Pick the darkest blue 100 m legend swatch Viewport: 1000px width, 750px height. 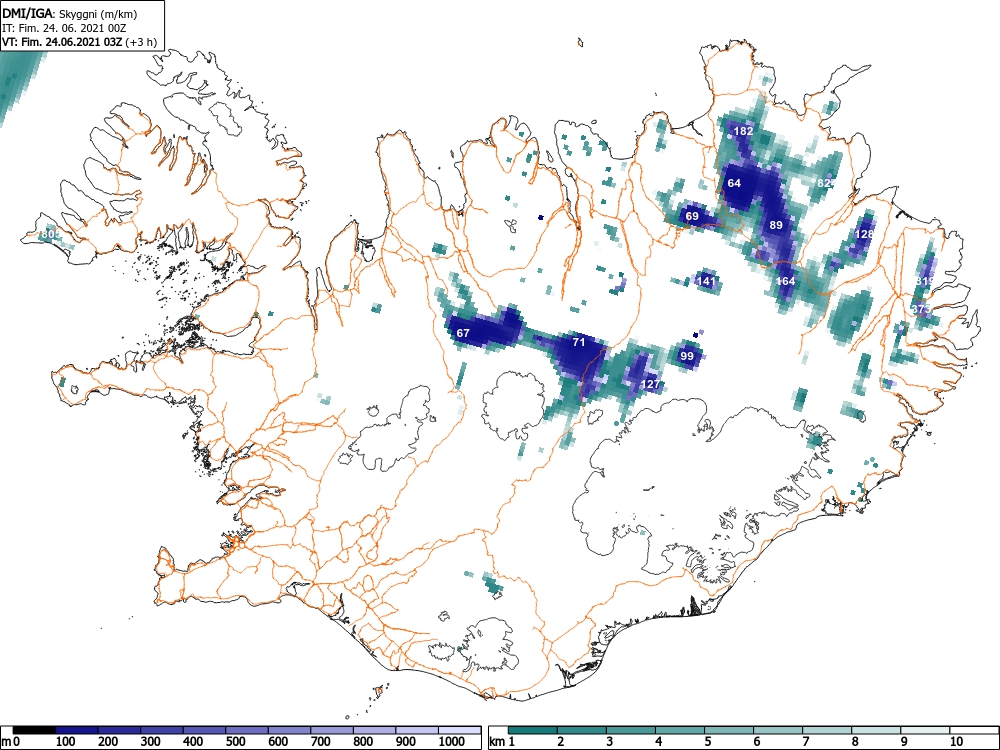pyautogui.click(x=77, y=730)
